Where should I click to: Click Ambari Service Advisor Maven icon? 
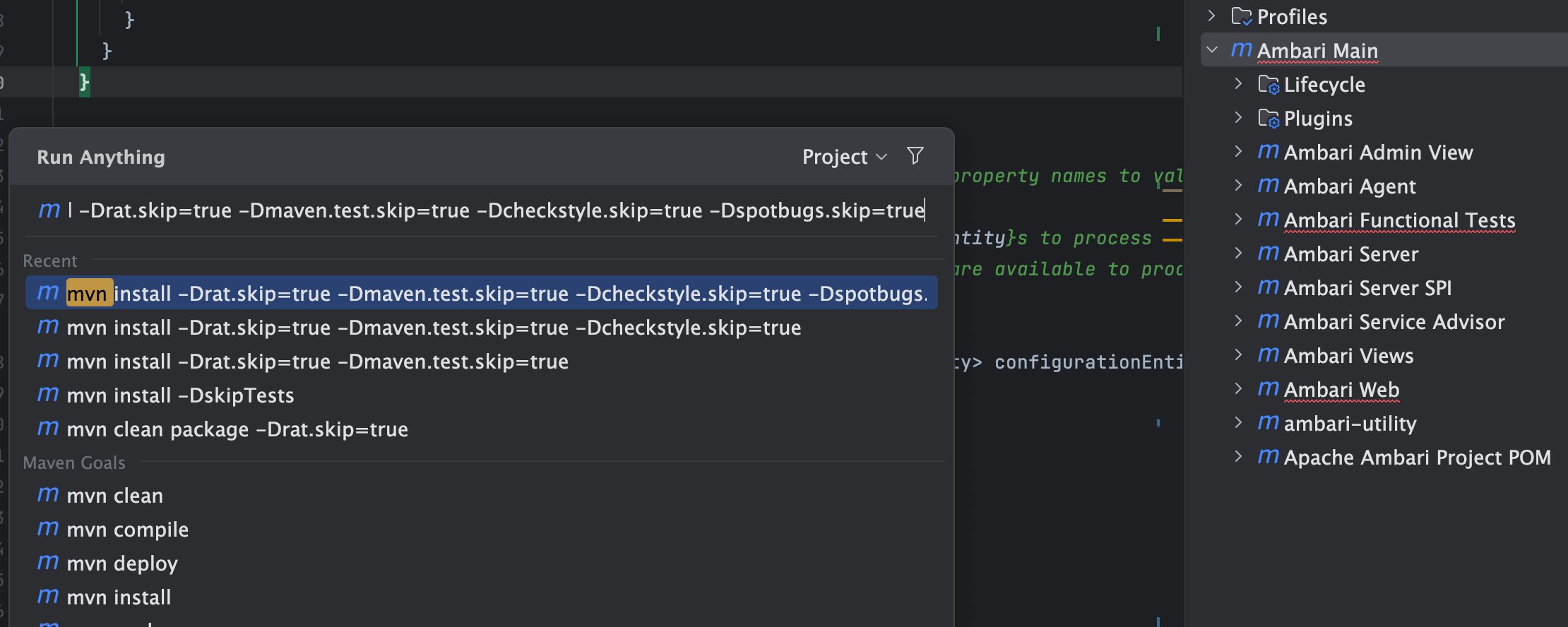[1269, 321]
